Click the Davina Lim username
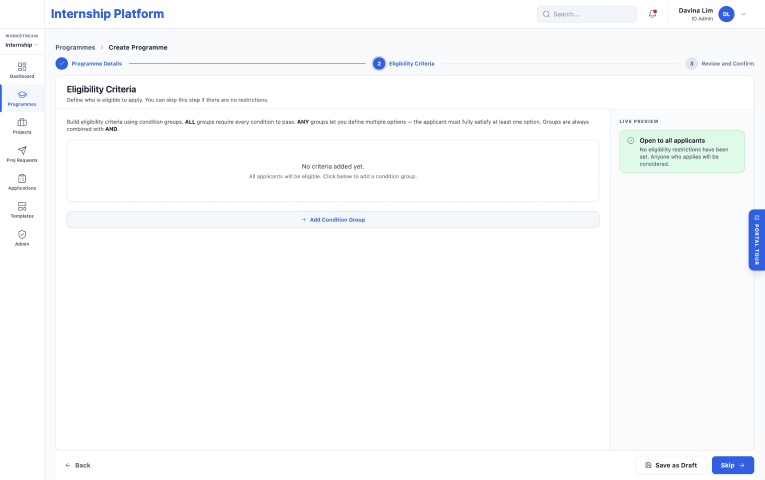 pos(696,10)
